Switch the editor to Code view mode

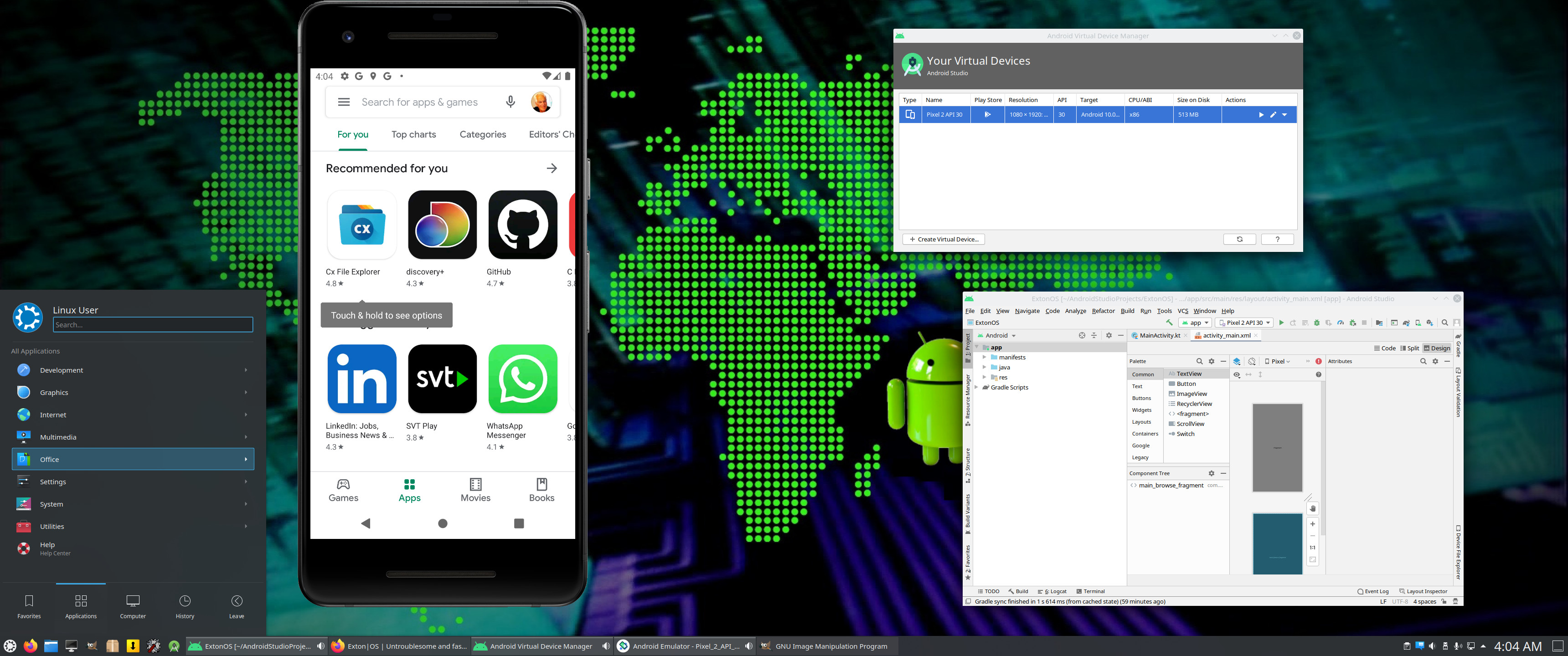[x=1385, y=348]
